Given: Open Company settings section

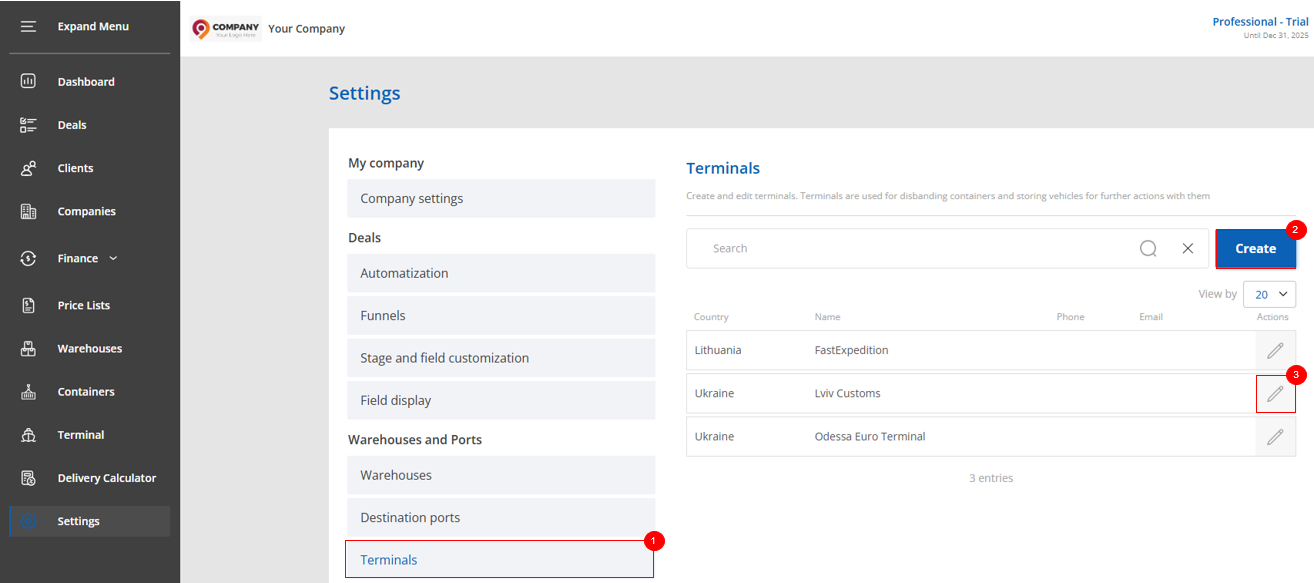Looking at the screenshot, I should coord(501,198).
